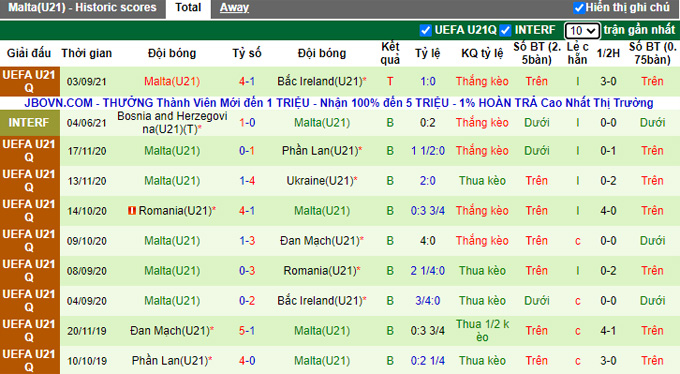Click the Giải đấu column header
The height and width of the screenshot is (374, 680).
click(x=29, y=53)
